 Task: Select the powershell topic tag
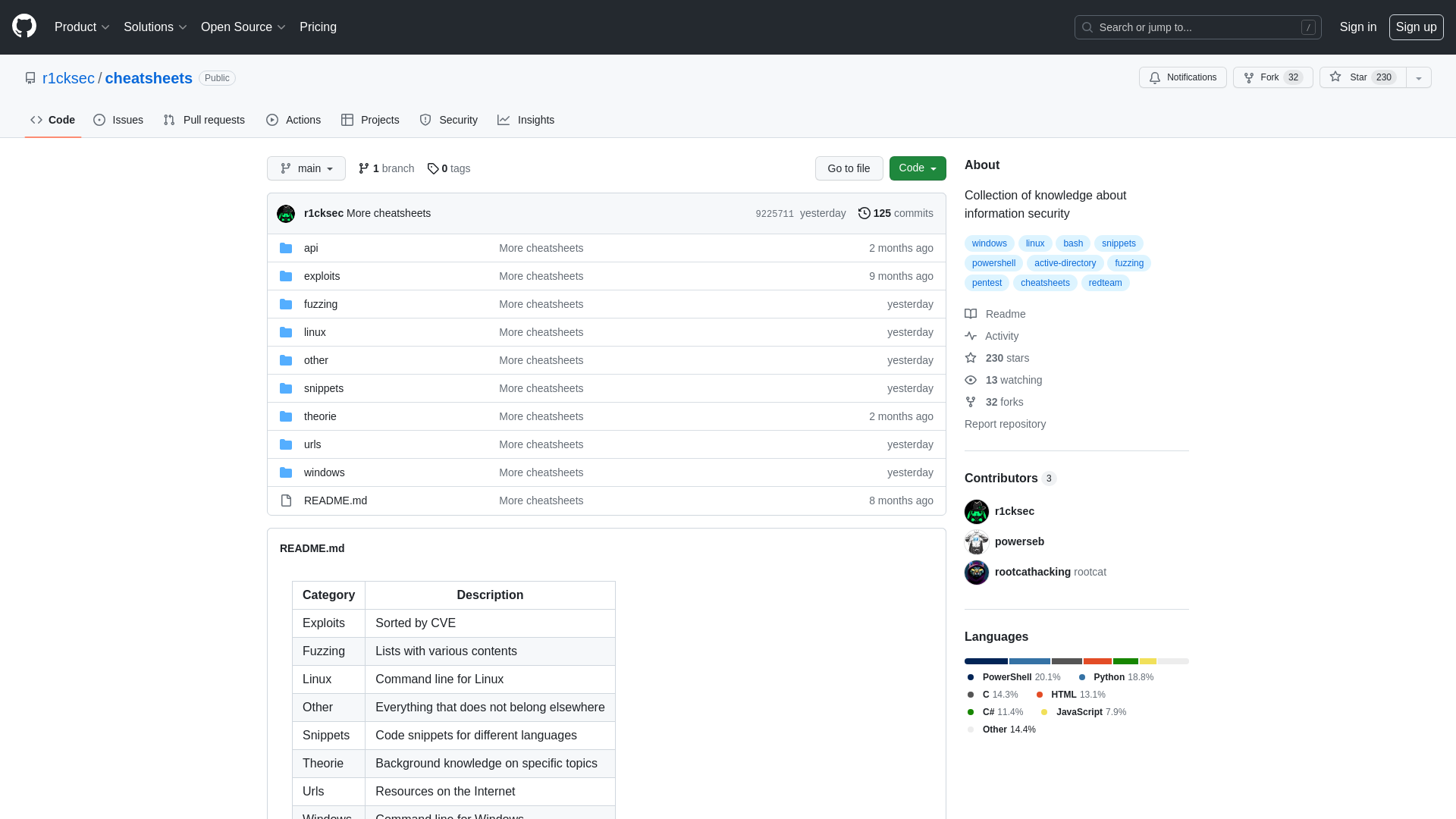pos(993,263)
